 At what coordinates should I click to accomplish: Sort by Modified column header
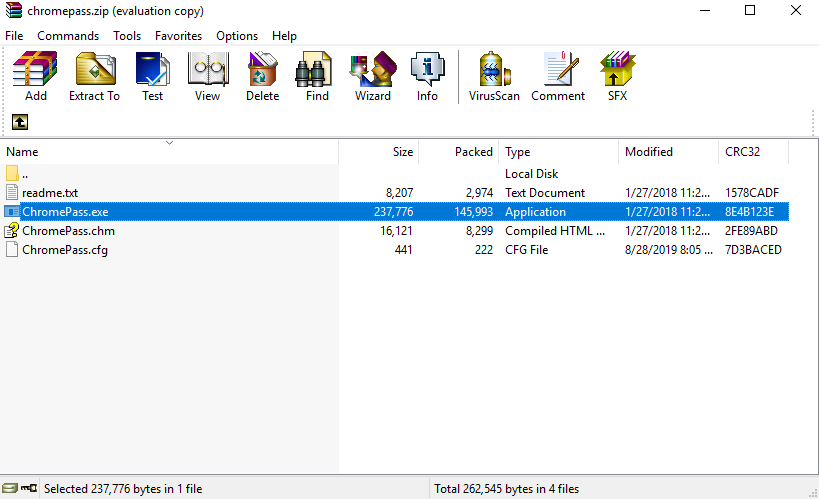point(669,152)
